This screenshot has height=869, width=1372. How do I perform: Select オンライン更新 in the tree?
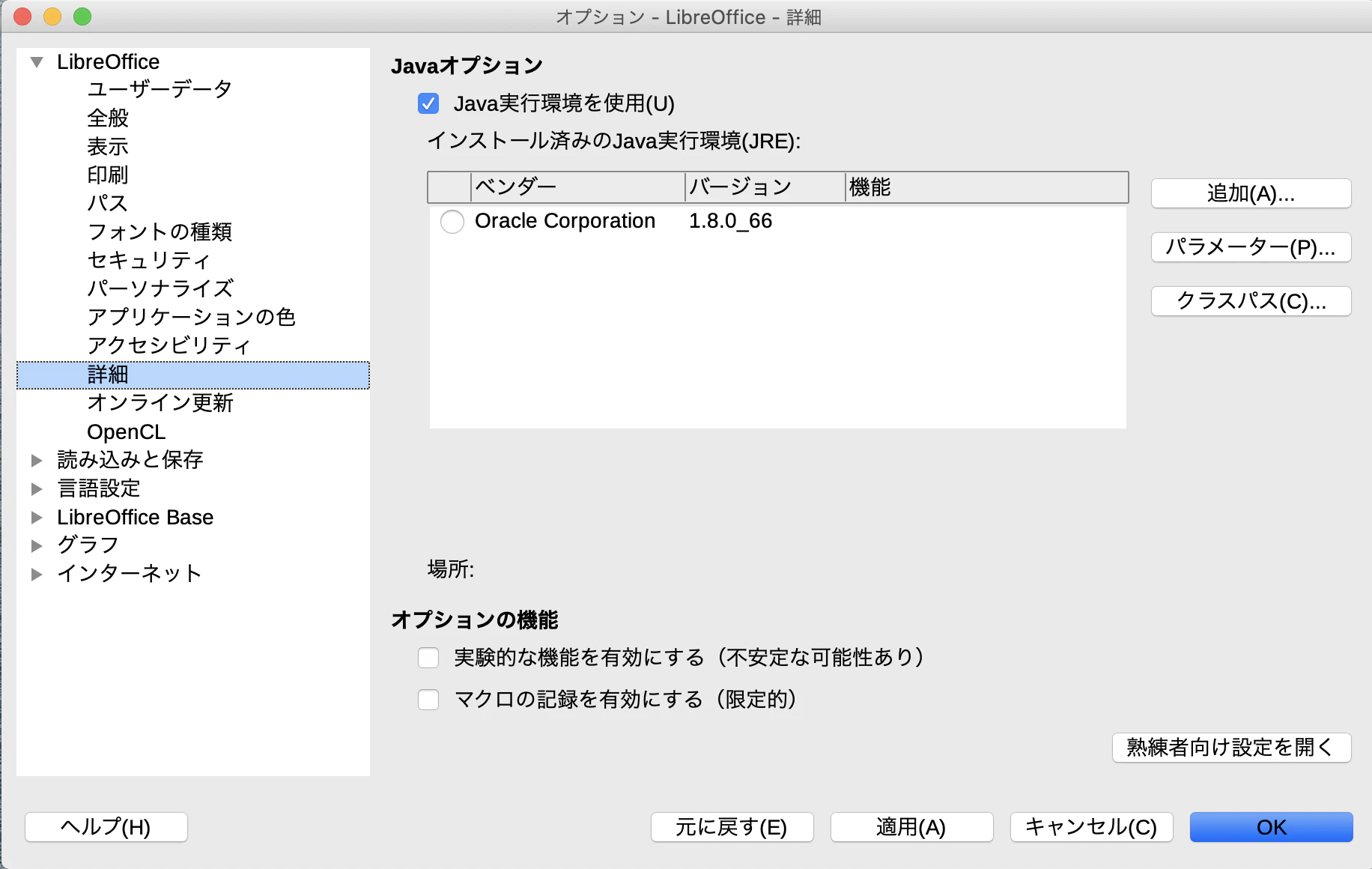point(160,403)
